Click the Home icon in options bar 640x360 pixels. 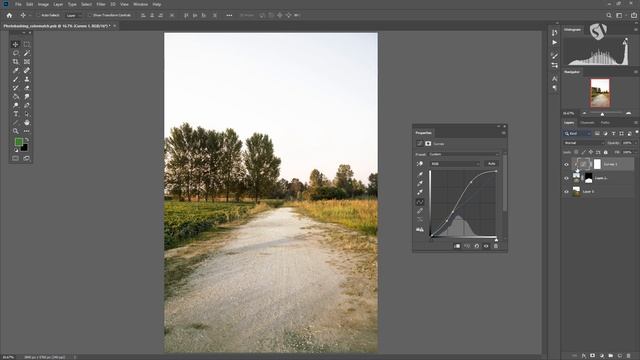[x=9, y=15]
